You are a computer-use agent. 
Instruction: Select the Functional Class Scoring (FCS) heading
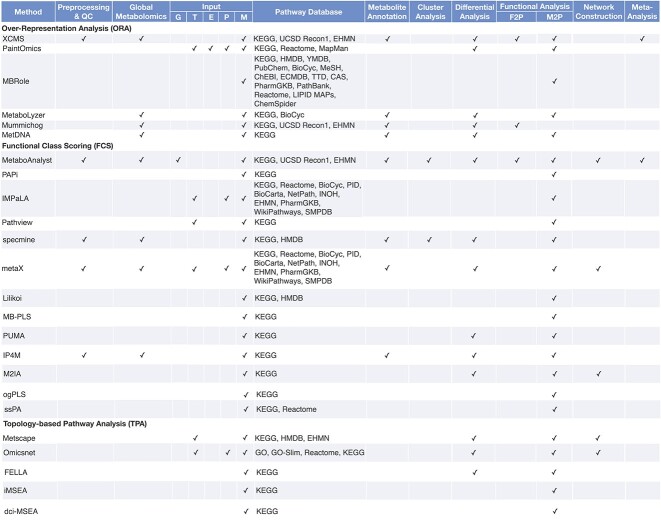click(x=58, y=146)
